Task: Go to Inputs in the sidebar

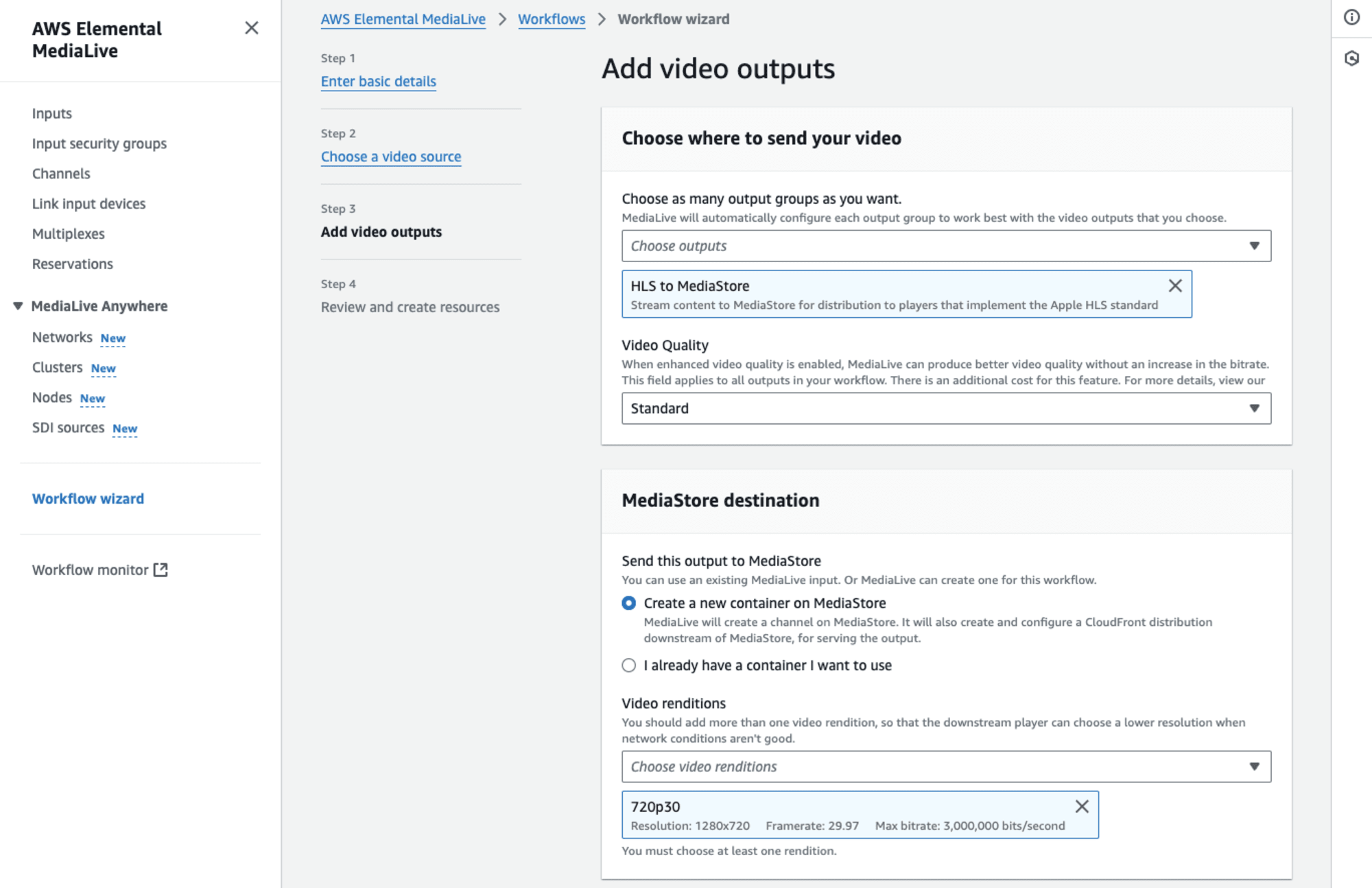Action: coord(52,113)
